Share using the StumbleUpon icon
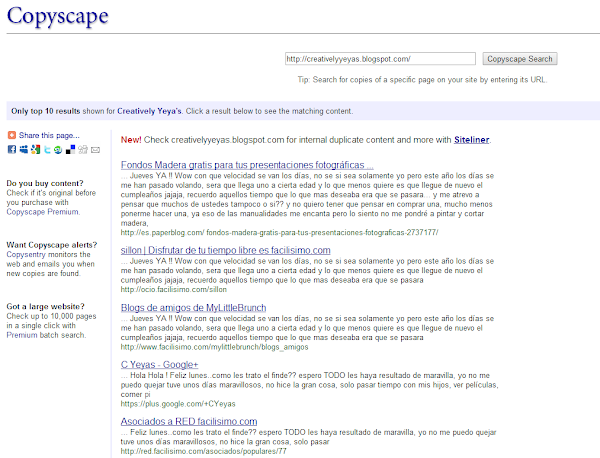 point(58,150)
